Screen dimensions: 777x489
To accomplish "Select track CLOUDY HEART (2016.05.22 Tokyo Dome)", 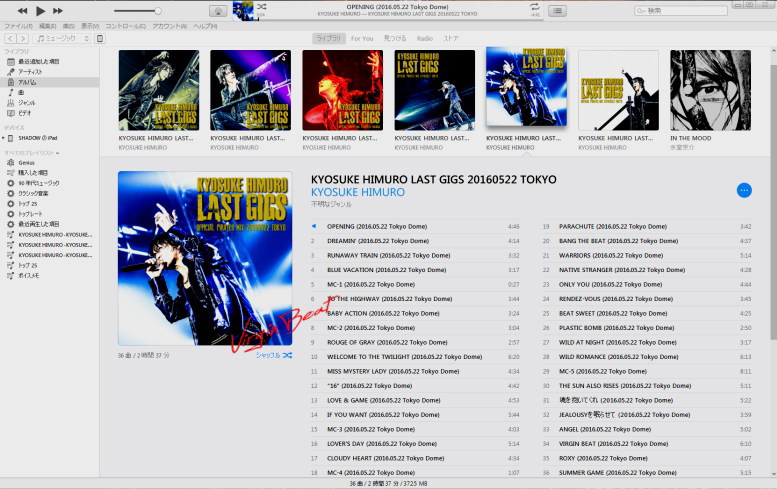I will point(415,458).
